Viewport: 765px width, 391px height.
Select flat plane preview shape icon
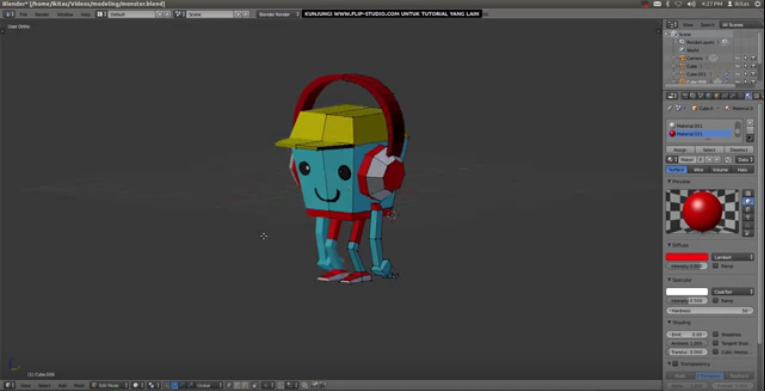point(748,193)
